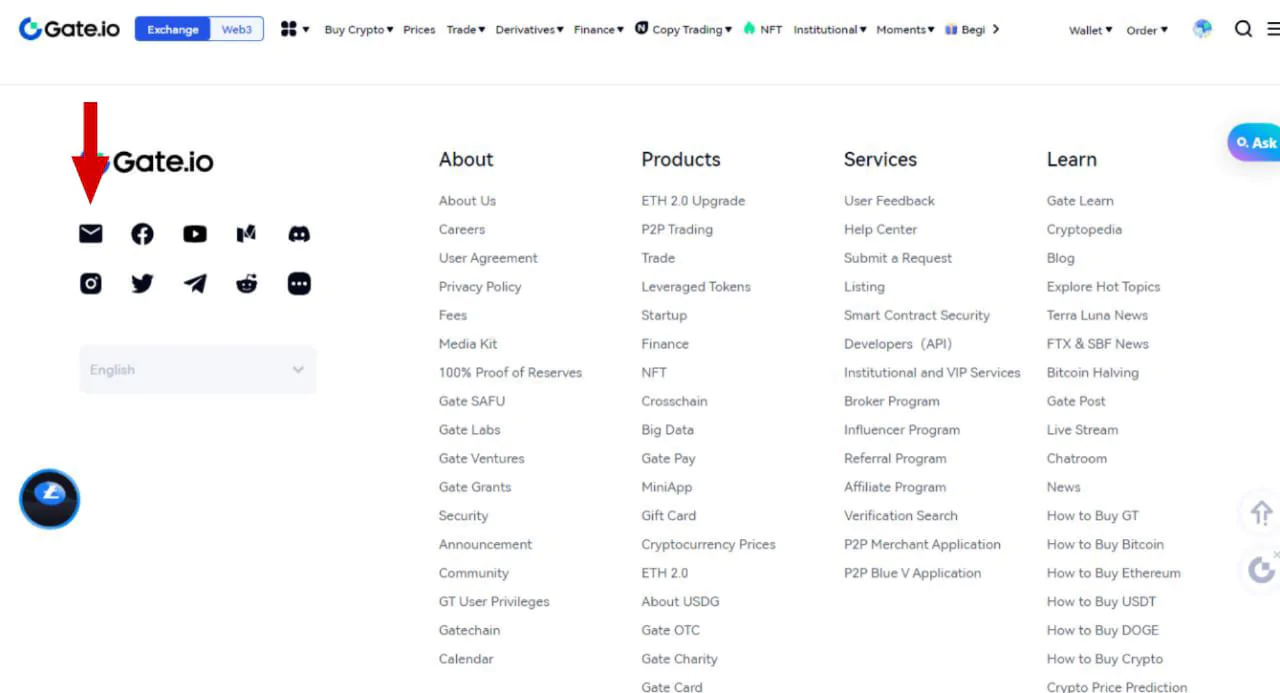The width and height of the screenshot is (1280, 693).
Task: Open the Media Kit link
Action: [x=468, y=344]
